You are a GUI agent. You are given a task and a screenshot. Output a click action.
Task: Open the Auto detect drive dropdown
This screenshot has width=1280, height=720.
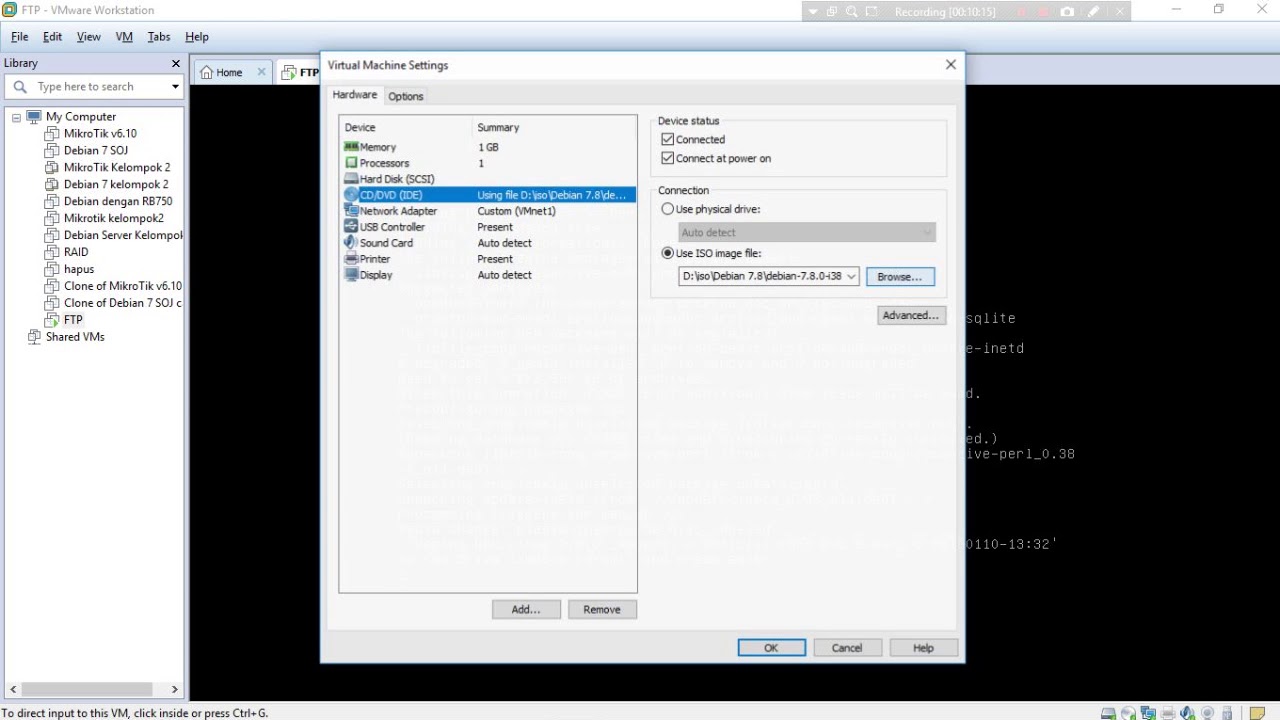927,233
